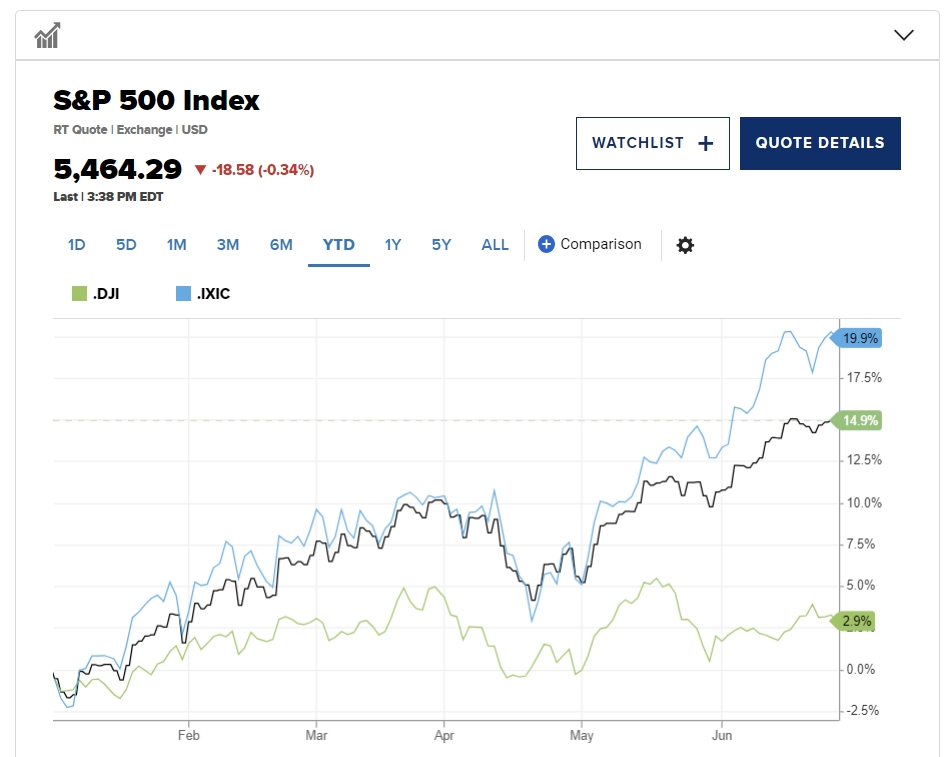Switch to the 6M chart view
Screen dimensions: 947x757
[x=281, y=244]
